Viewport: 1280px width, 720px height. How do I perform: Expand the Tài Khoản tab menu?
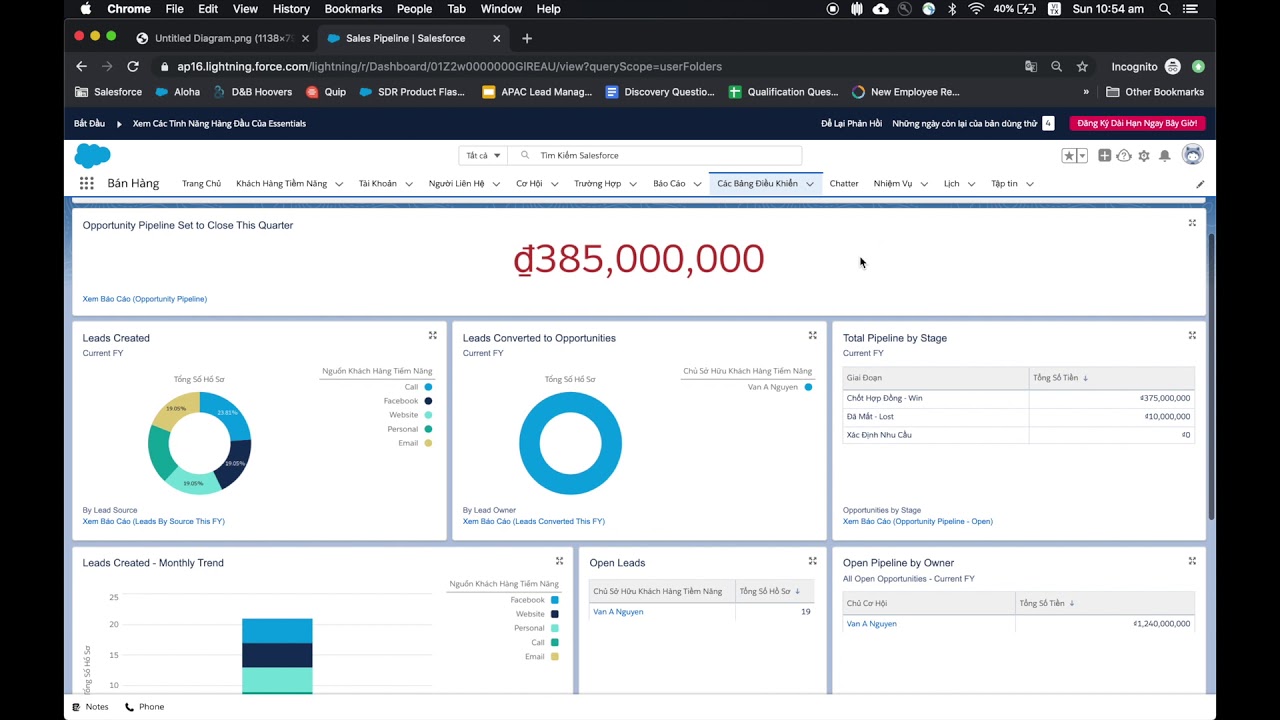click(409, 184)
